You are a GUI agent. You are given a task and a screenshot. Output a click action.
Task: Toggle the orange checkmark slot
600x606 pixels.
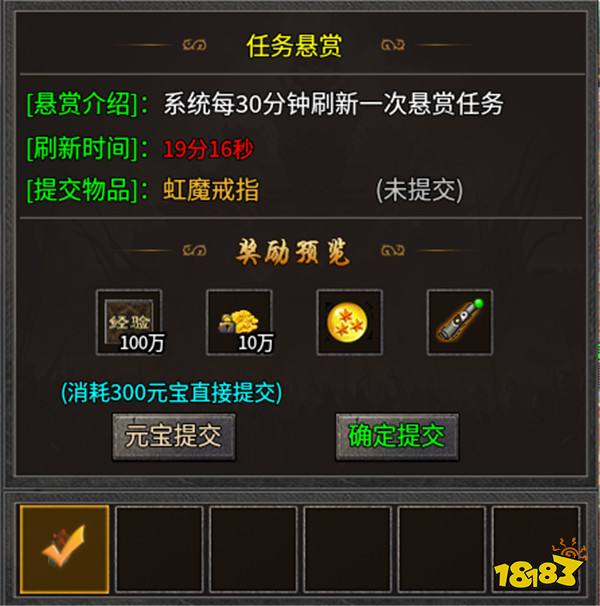coord(65,549)
